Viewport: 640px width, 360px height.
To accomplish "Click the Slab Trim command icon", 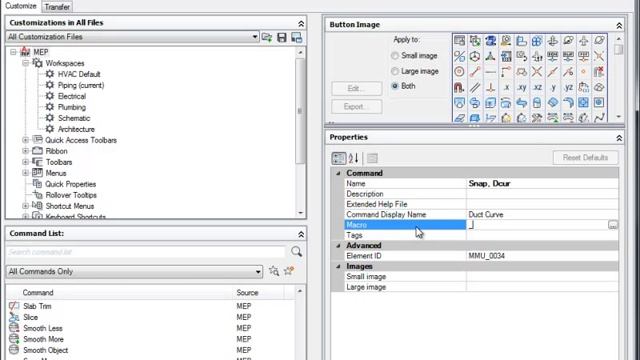I will (x=14, y=306).
